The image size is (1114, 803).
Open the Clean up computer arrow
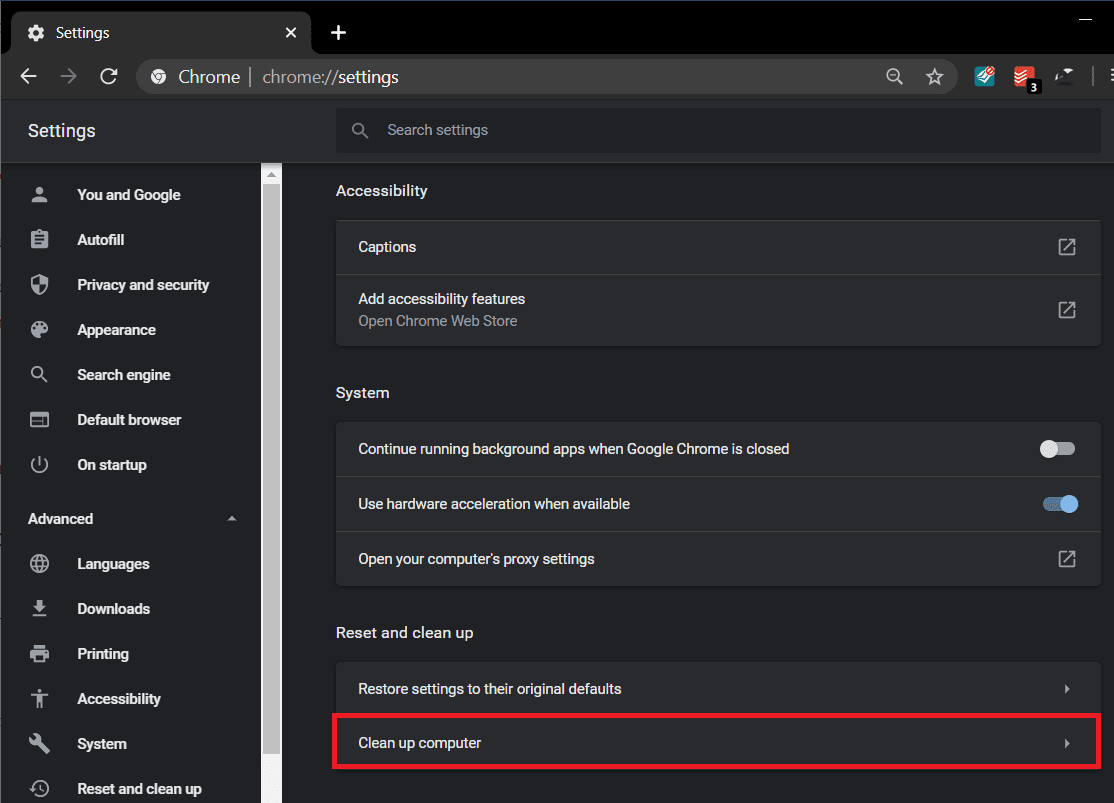coord(1067,743)
